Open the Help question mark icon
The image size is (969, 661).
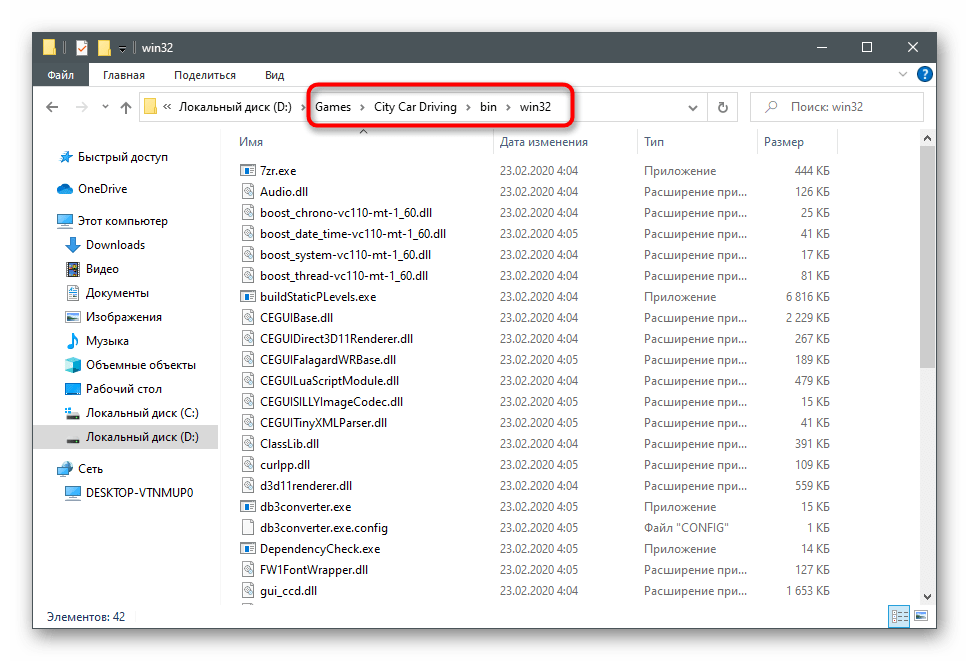925,75
